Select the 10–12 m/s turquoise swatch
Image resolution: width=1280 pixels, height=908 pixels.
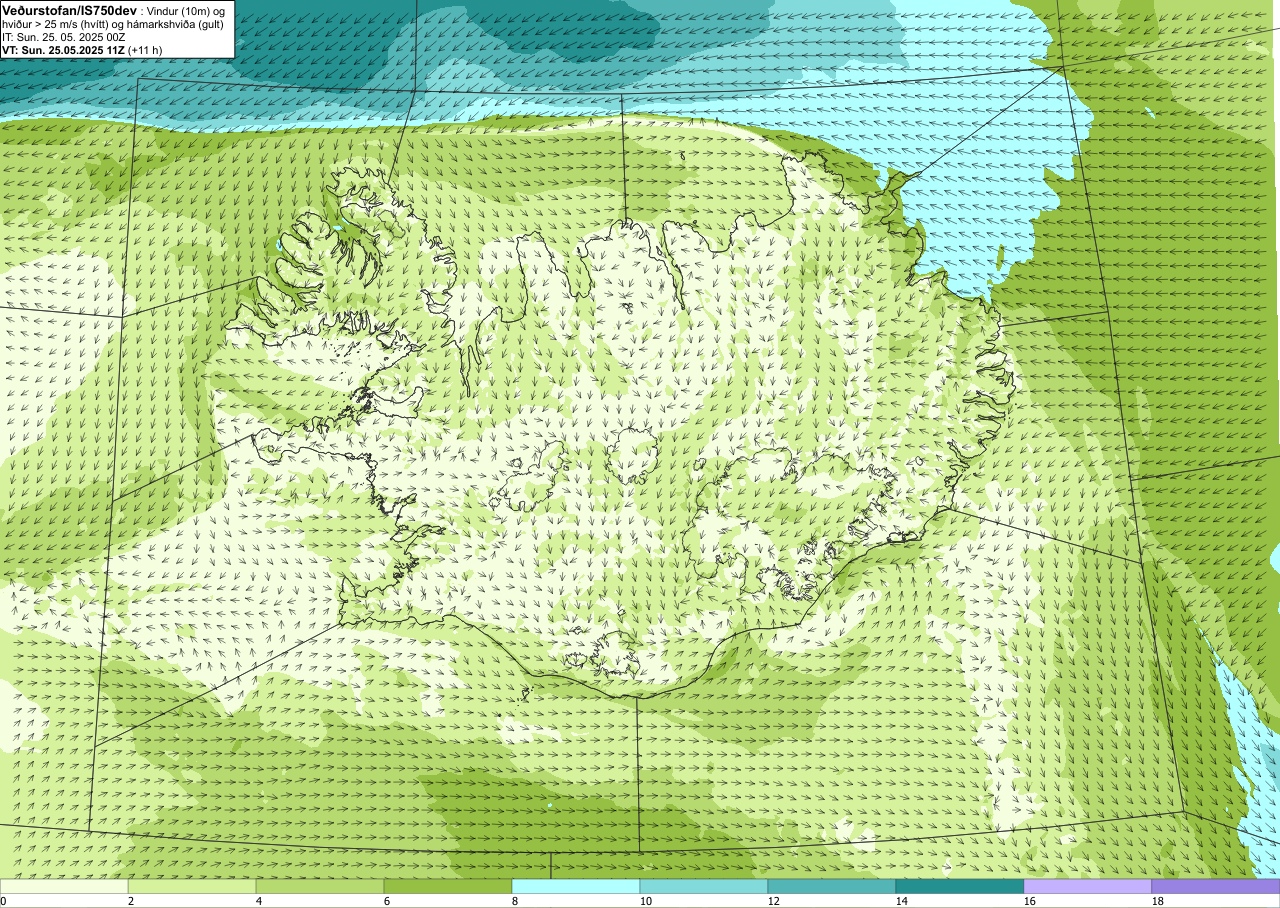click(704, 886)
